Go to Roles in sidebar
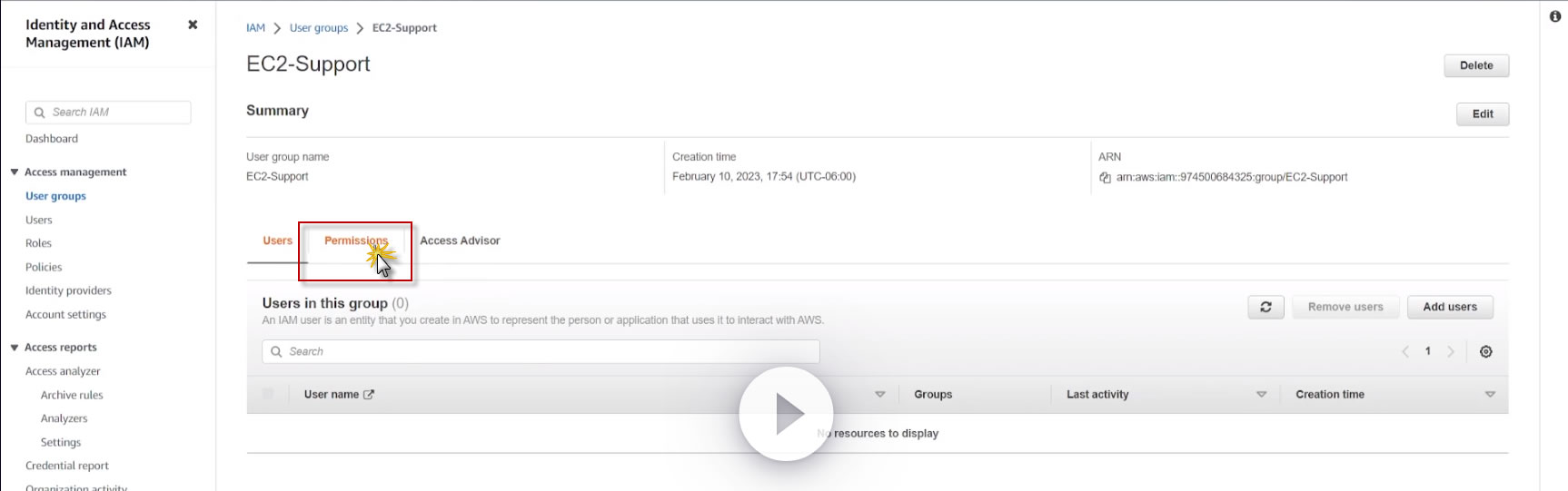This screenshot has height=491, width=1568. point(38,243)
